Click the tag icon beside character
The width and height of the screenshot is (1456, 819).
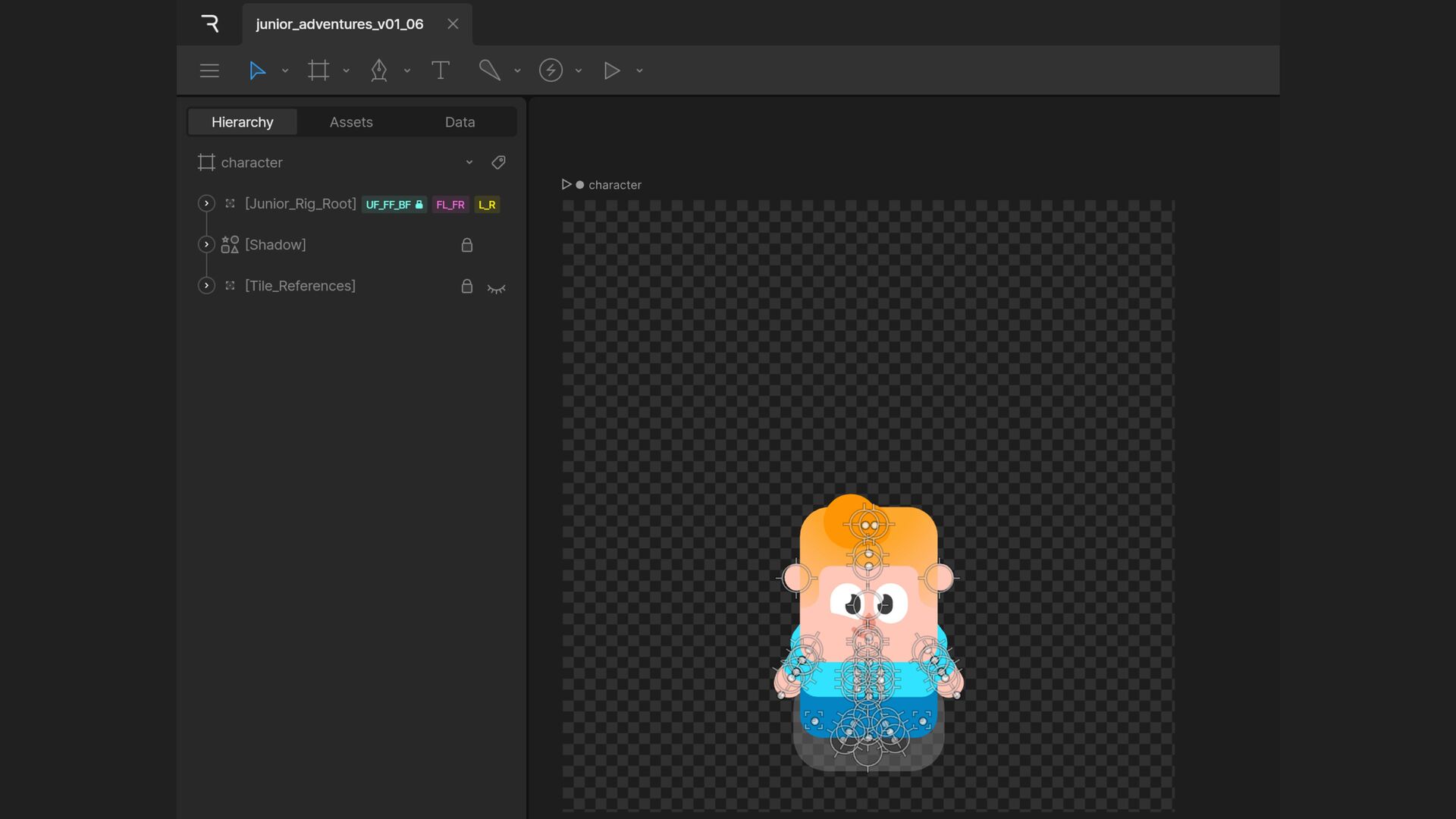point(498,162)
